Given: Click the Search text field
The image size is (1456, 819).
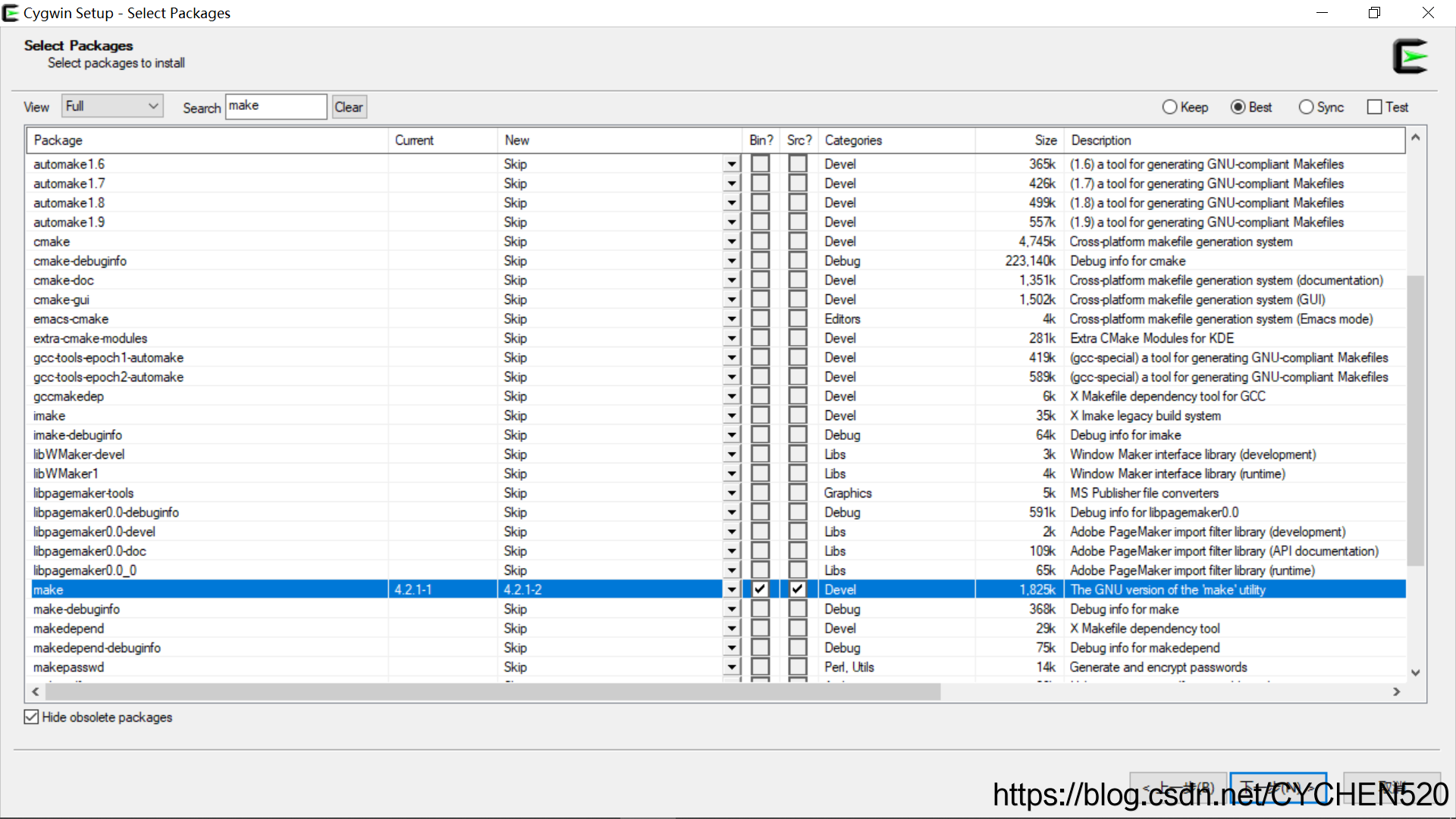Looking at the screenshot, I should tap(276, 106).
